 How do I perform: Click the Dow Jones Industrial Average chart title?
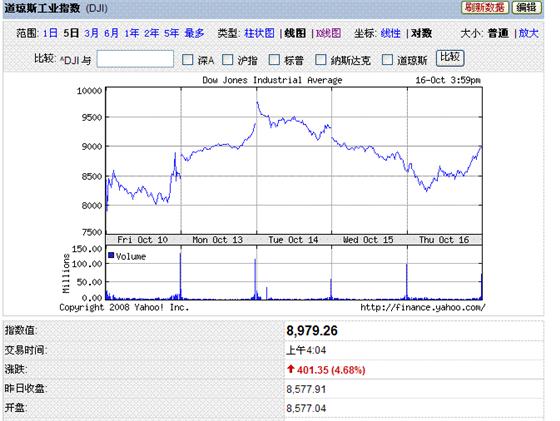[272, 80]
